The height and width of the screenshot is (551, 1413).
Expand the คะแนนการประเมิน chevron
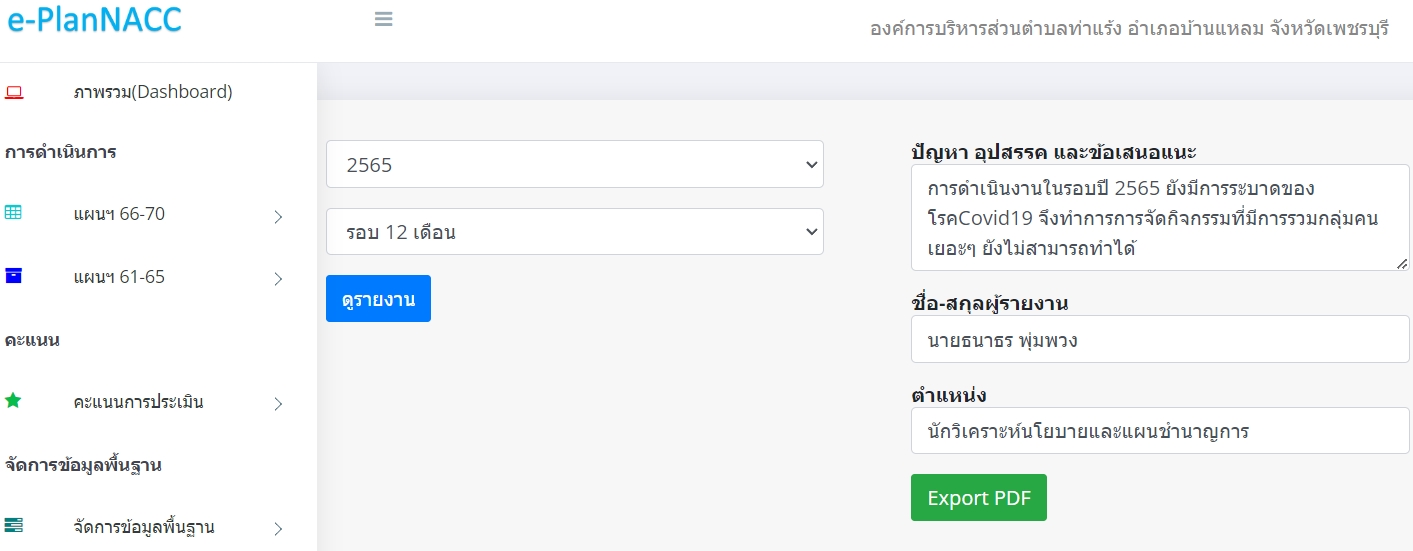click(x=279, y=404)
